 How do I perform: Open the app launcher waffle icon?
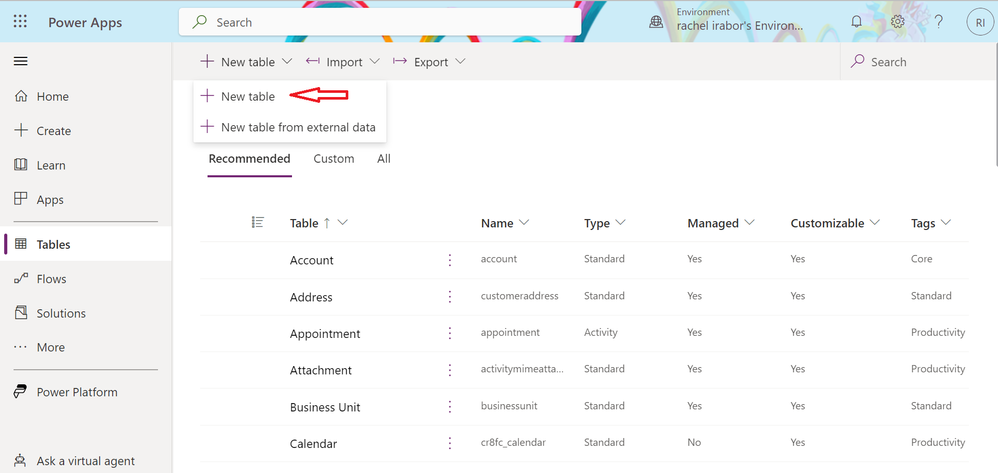pos(20,22)
